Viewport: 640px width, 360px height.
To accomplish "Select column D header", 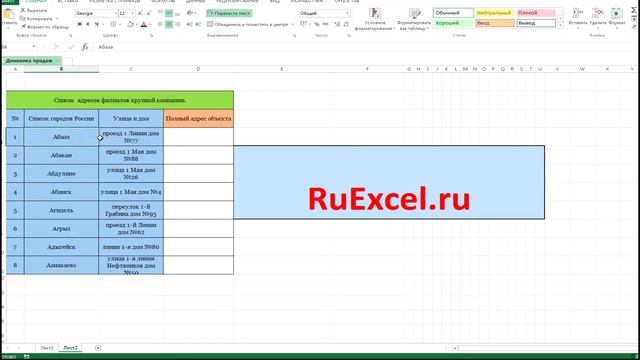I will point(198,69).
